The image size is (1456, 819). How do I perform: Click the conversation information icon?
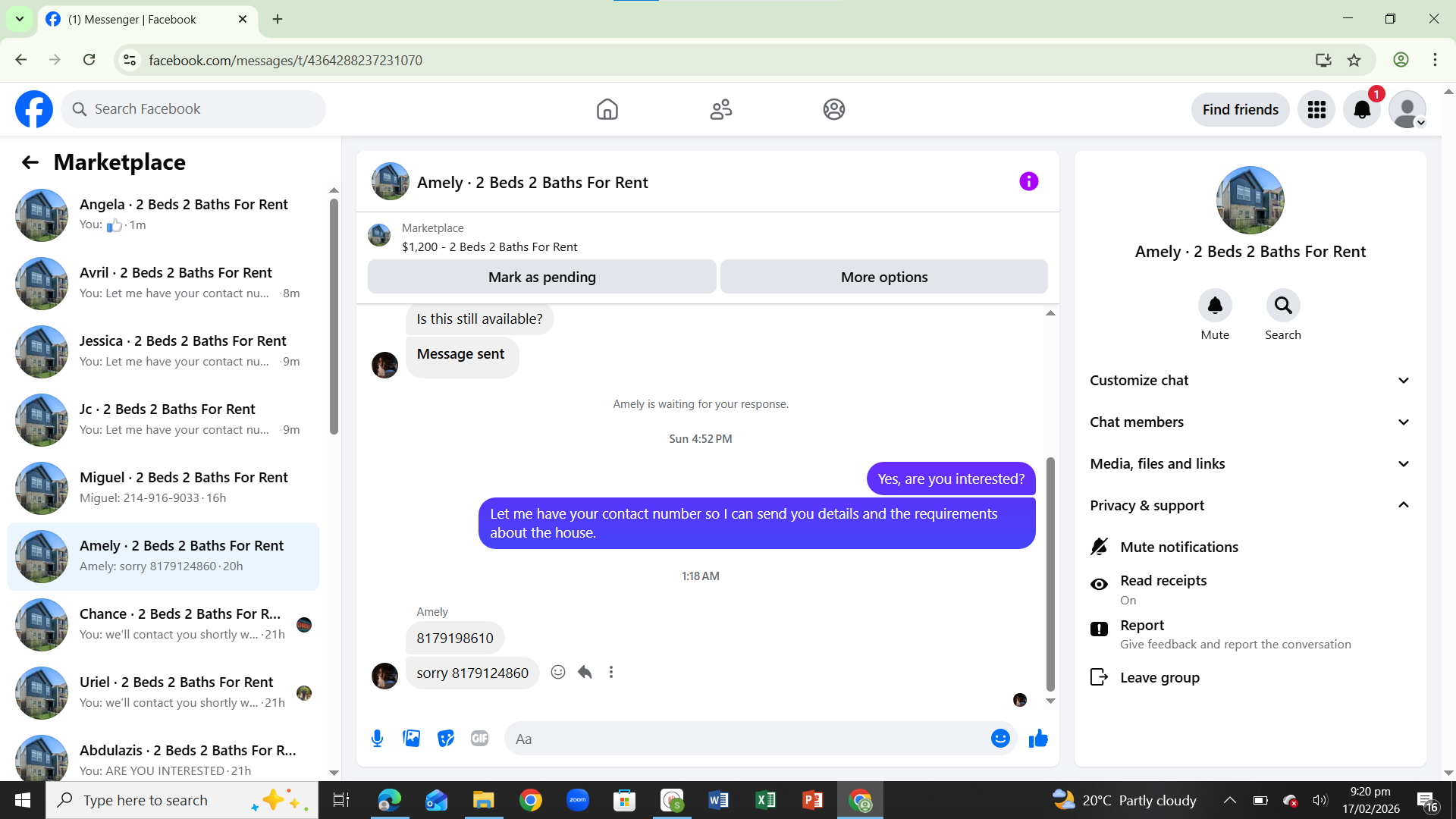(1028, 181)
